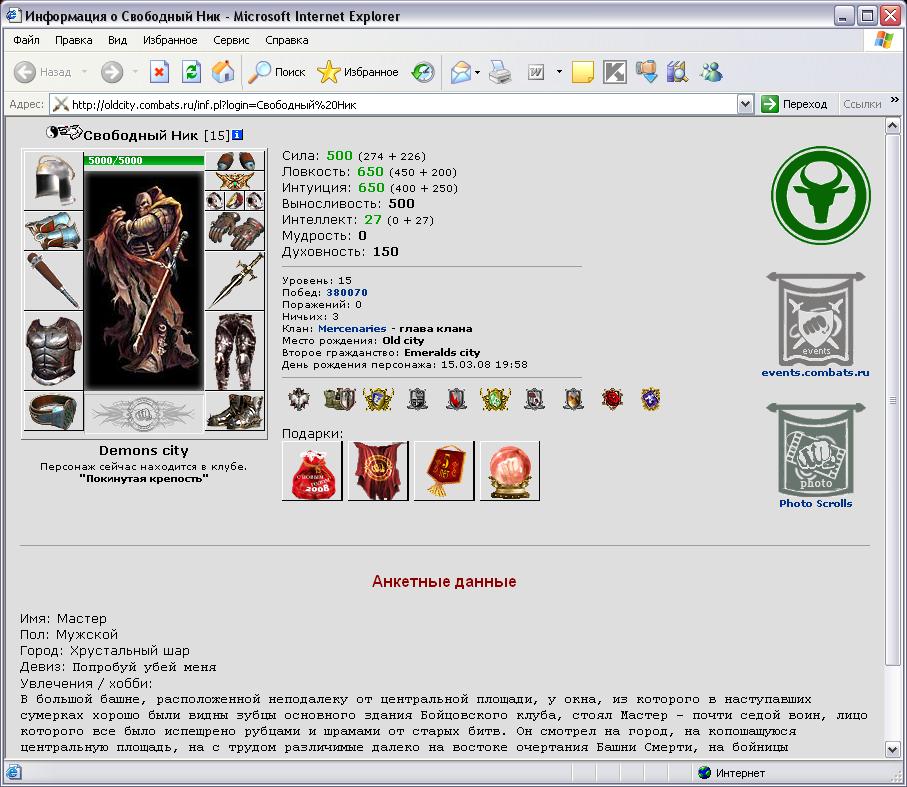The image size is (907, 787).
Task: Stop page loading with red X
Action: tap(158, 72)
